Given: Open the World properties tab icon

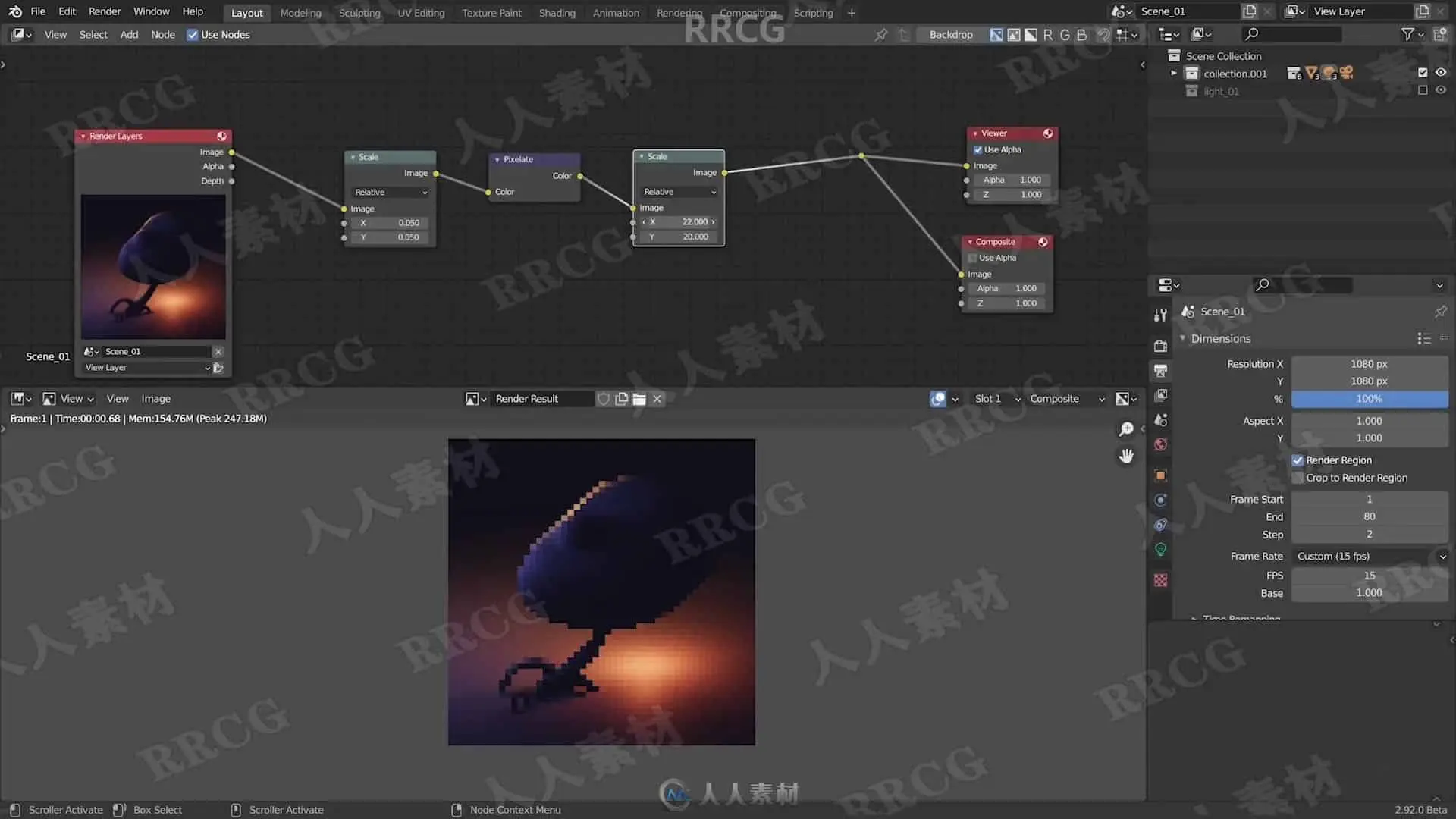Looking at the screenshot, I should [1160, 444].
